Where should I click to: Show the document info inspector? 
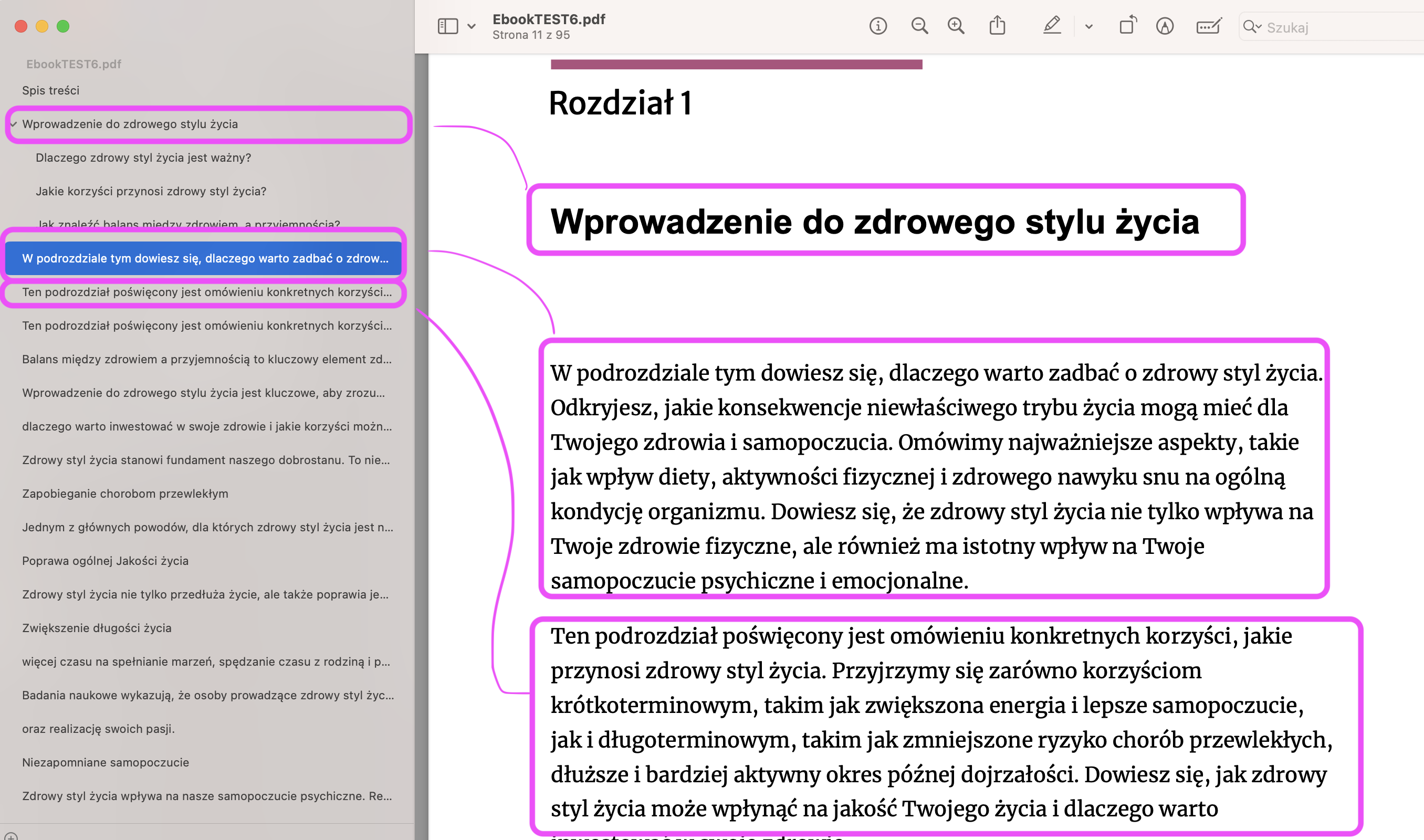pyautogui.click(x=878, y=26)
